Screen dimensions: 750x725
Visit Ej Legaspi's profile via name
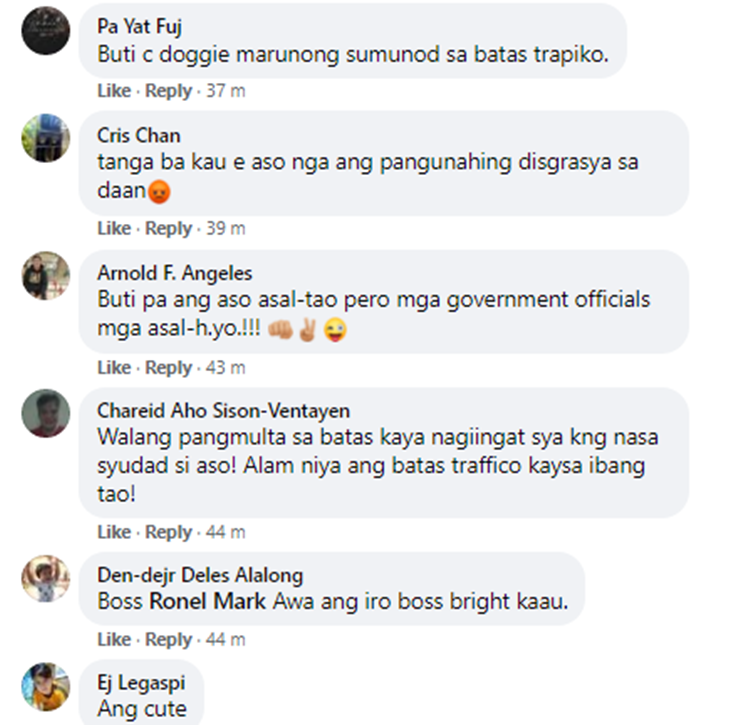coord(141,683)
